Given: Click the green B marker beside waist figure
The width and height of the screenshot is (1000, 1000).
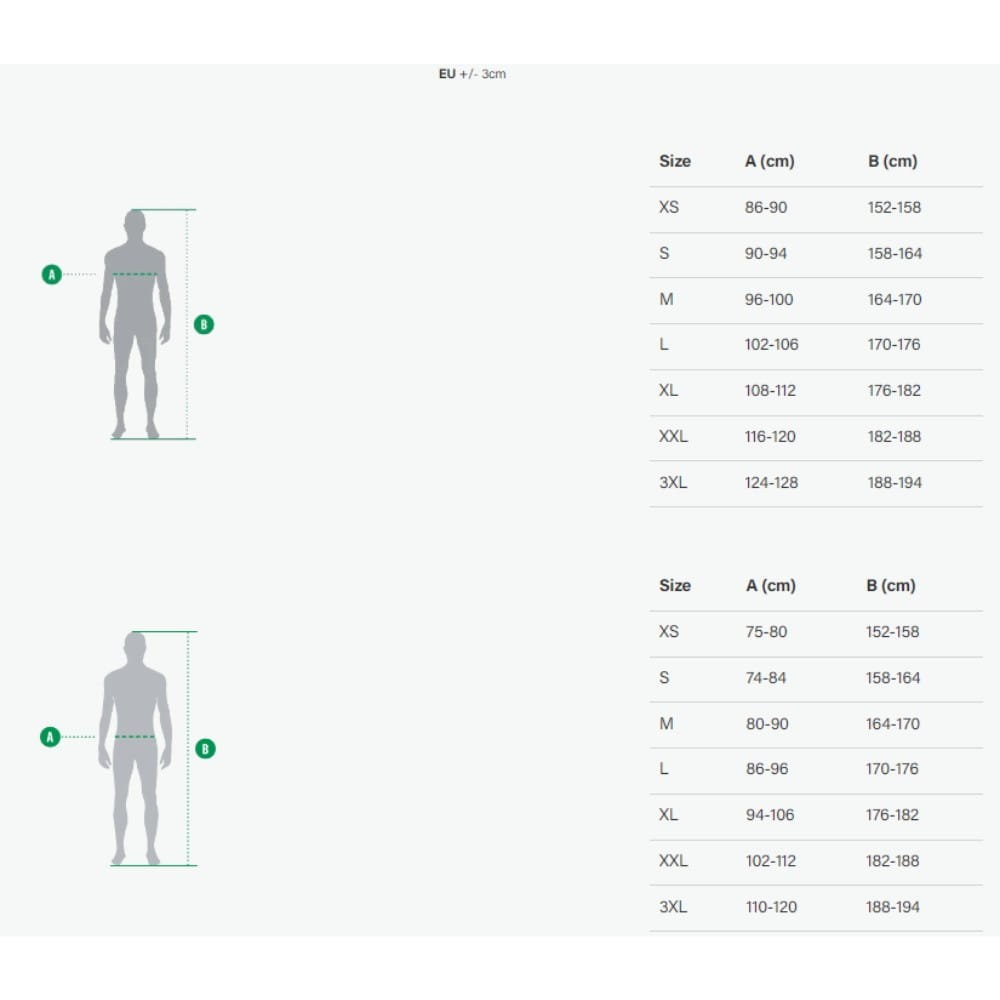Looking at the screenshot, I should [205, 748].
